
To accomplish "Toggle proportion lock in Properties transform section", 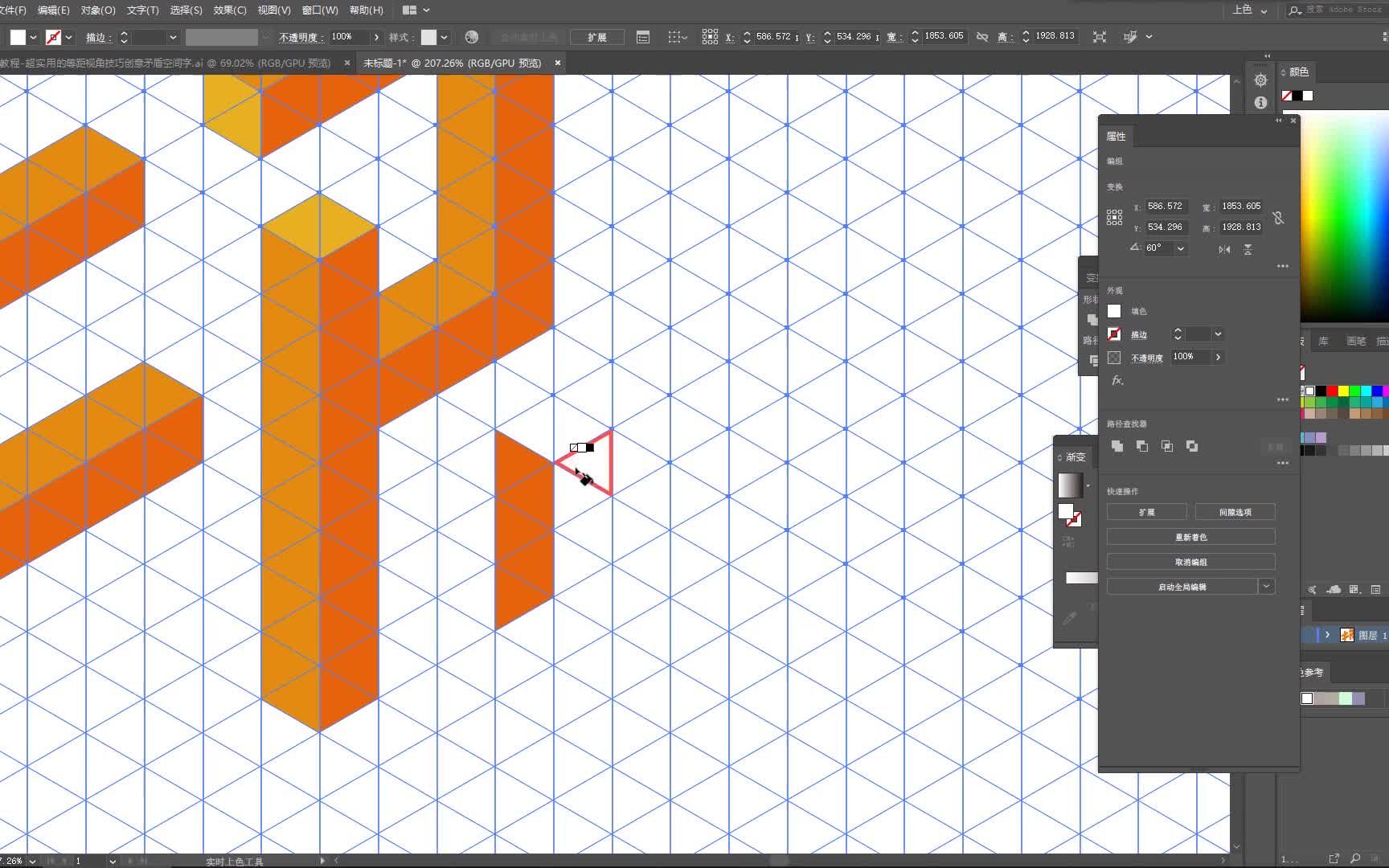I will click(x=1278, y=218).
